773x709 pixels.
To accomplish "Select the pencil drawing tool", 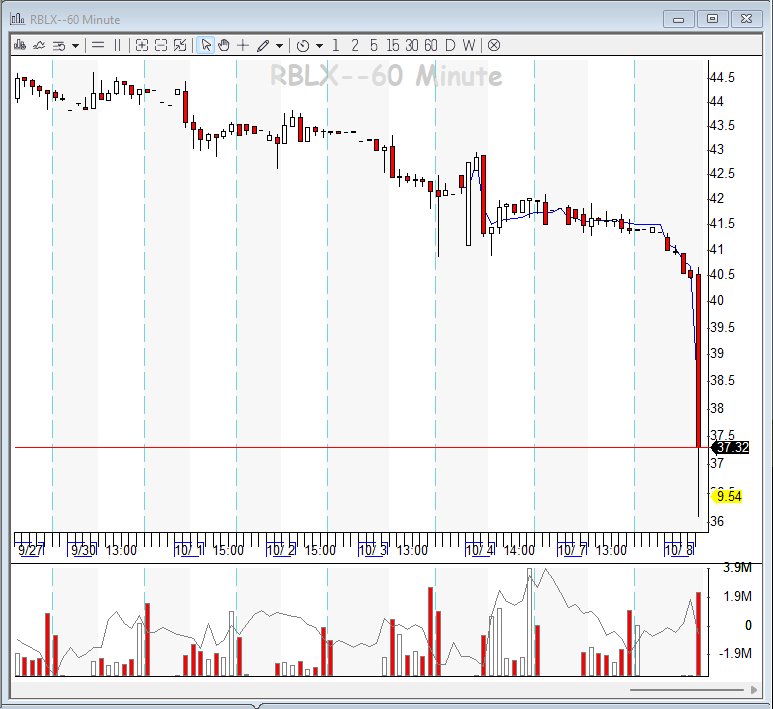I will 263,46.
